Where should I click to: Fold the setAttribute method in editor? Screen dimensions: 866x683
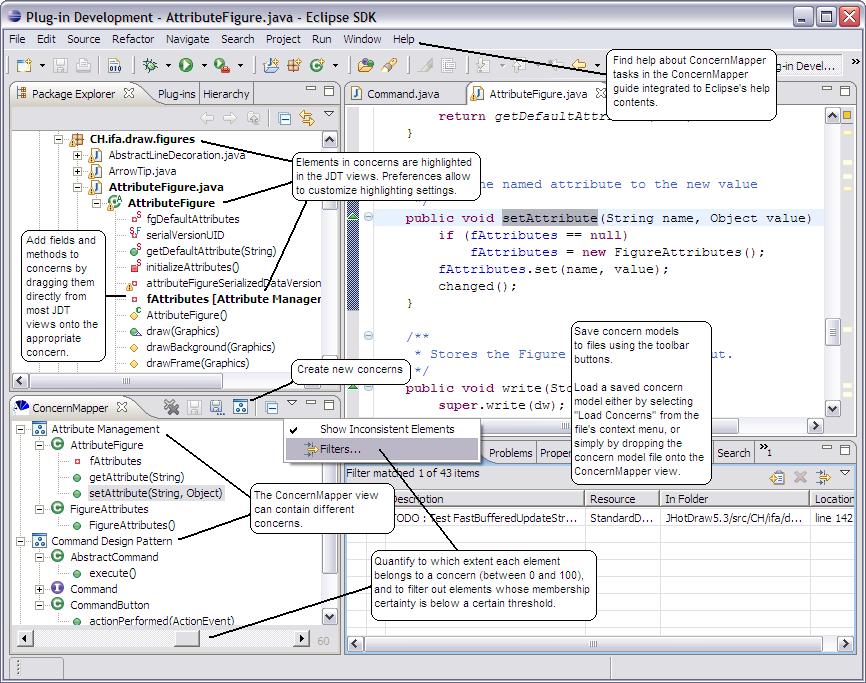[368, 217]
